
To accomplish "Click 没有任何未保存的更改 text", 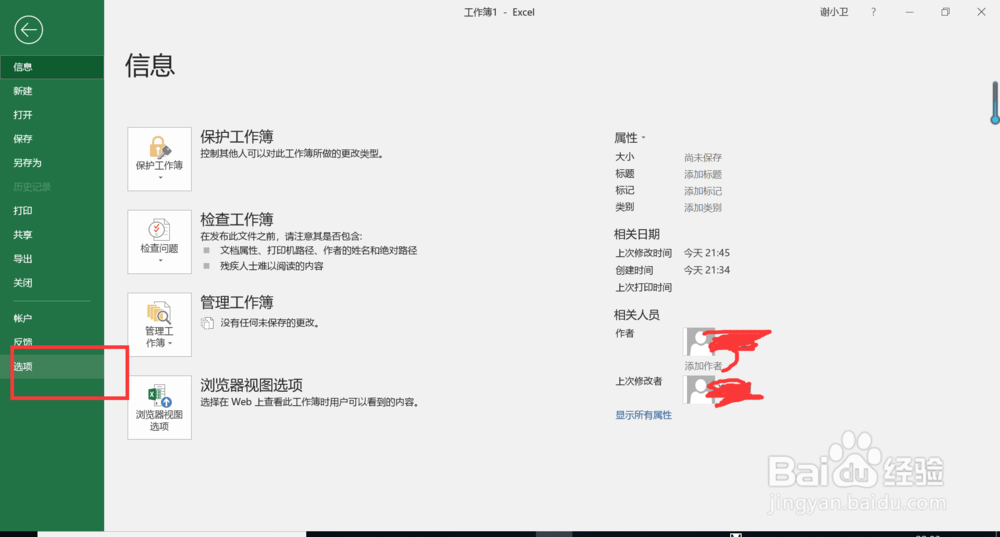I will [x=270, y=323].
